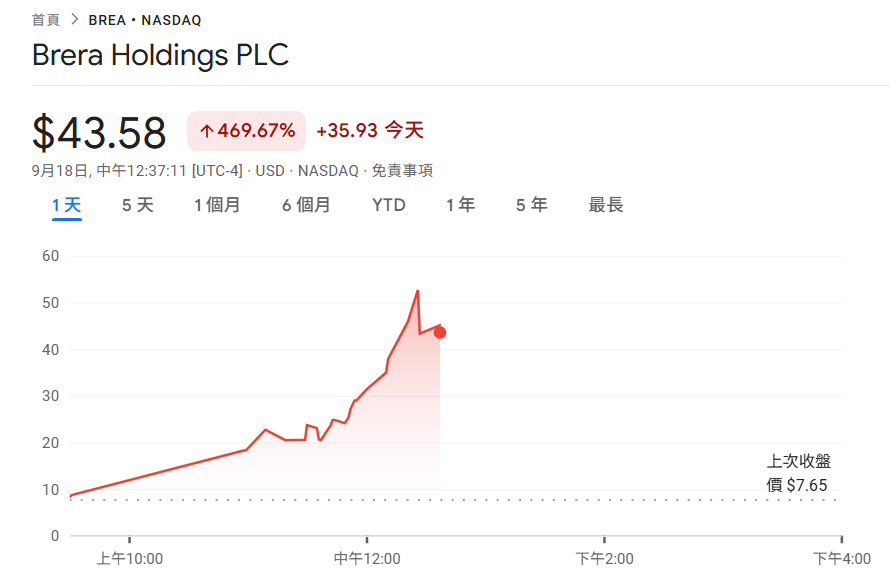This screenshot has height=580, width=890.
Task: Go to the 首頁 breadcrumb link
Action: point(46,20)
